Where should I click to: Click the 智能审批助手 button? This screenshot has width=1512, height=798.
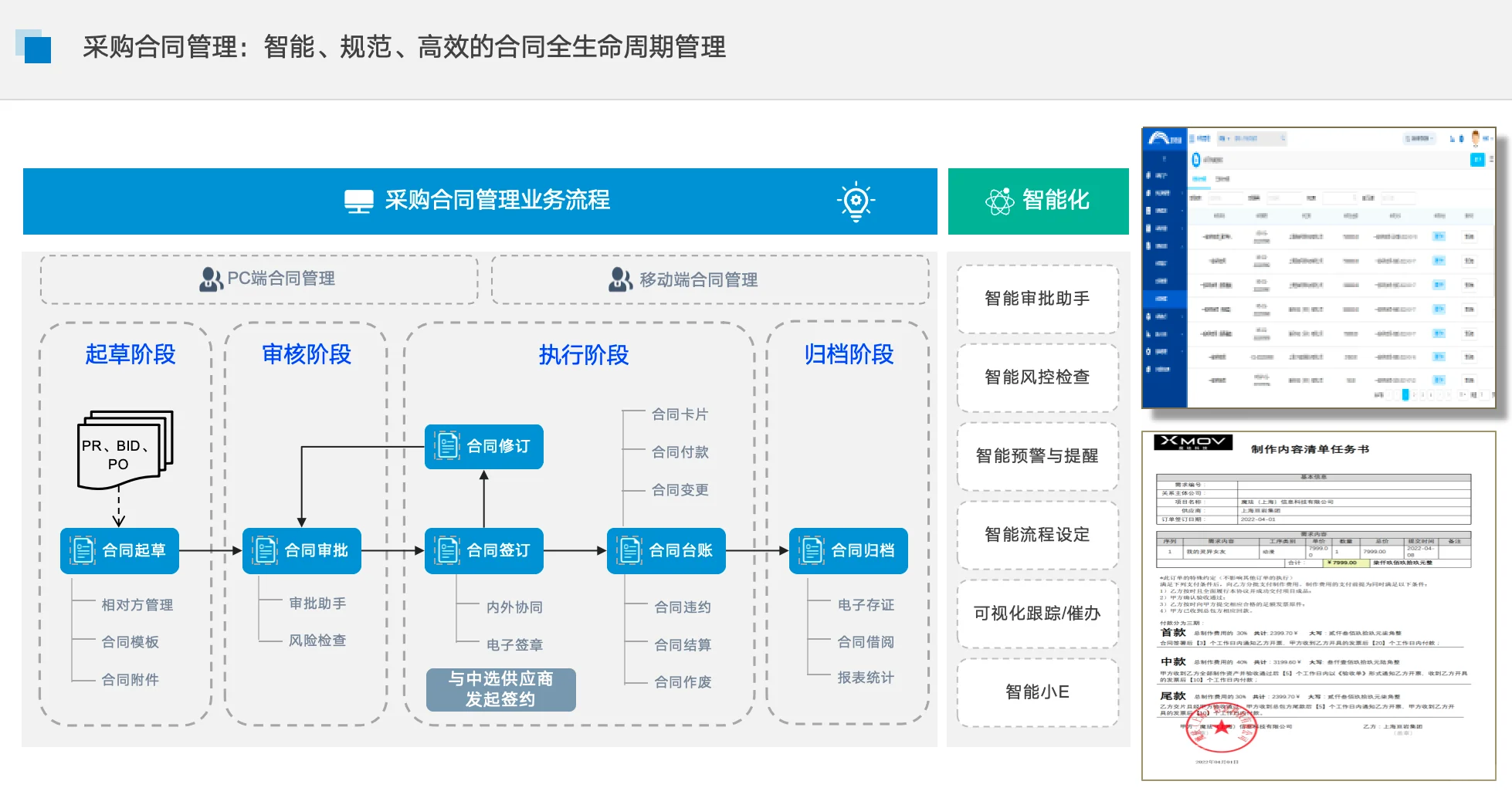pyautogui.click(x=1036, y=299)
